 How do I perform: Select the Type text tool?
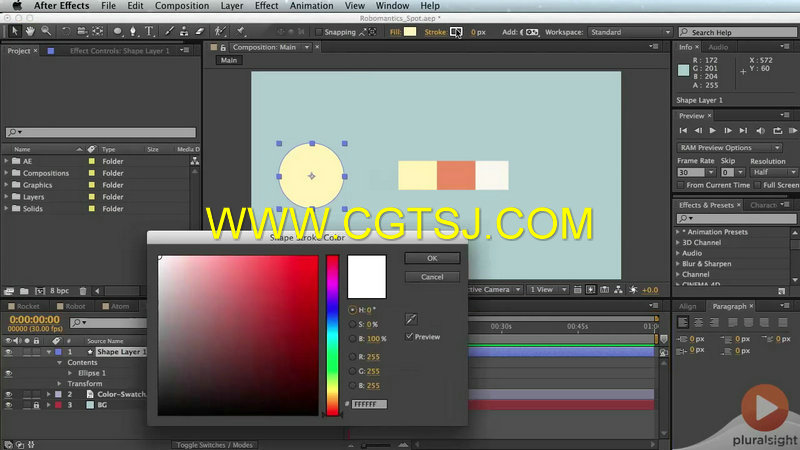[x=149, y=31]
